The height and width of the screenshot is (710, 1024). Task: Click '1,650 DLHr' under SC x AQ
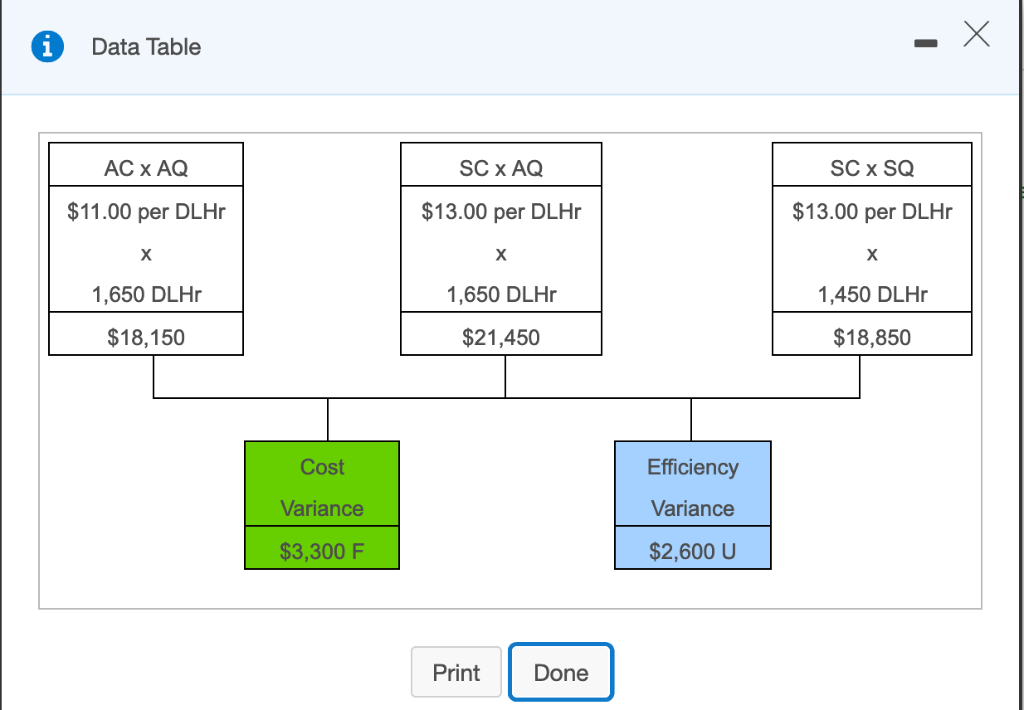coord(501,295)
